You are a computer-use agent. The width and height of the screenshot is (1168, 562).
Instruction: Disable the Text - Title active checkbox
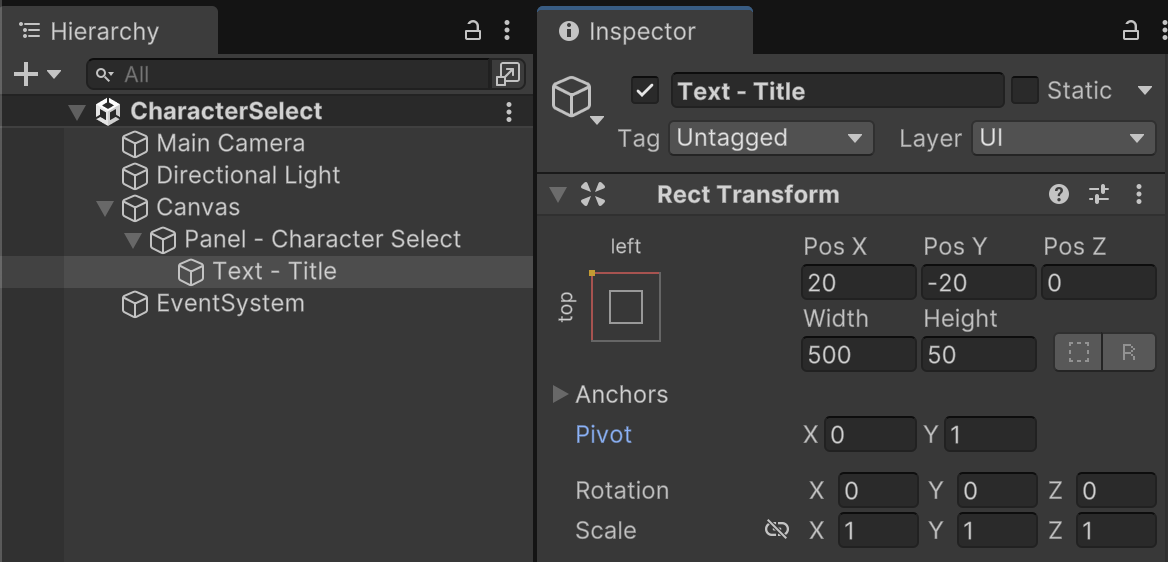pos(645,91)
